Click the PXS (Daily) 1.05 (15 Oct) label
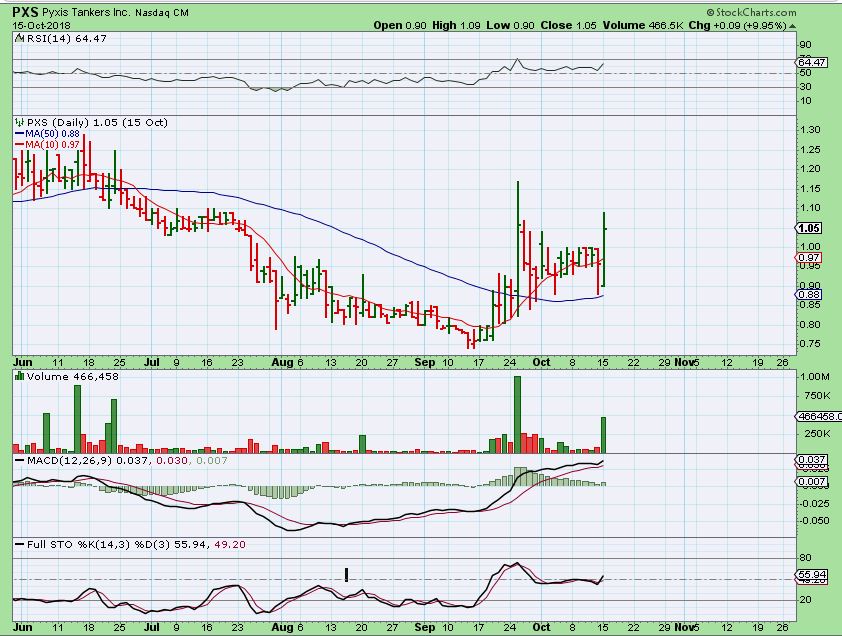 [x=97, y=122]
